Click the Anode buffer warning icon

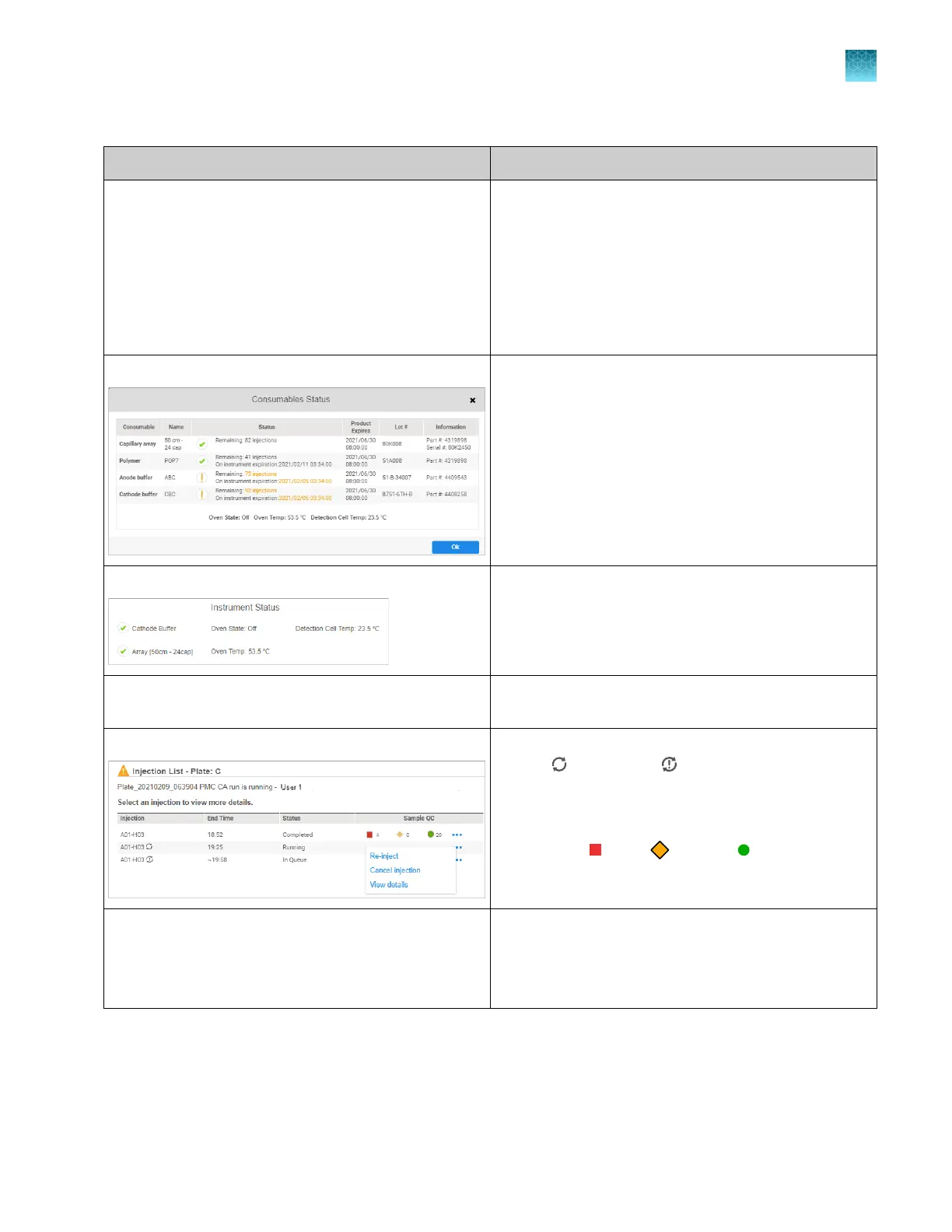coord(202,478)
